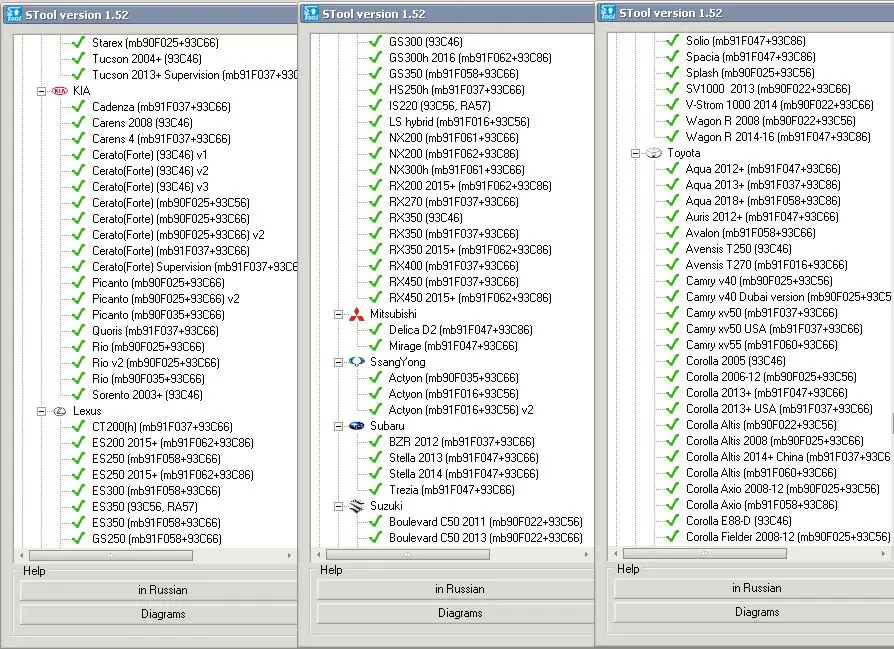Click horizontal scrollbar thumb in middle window
894x649 pixels.
408,554
